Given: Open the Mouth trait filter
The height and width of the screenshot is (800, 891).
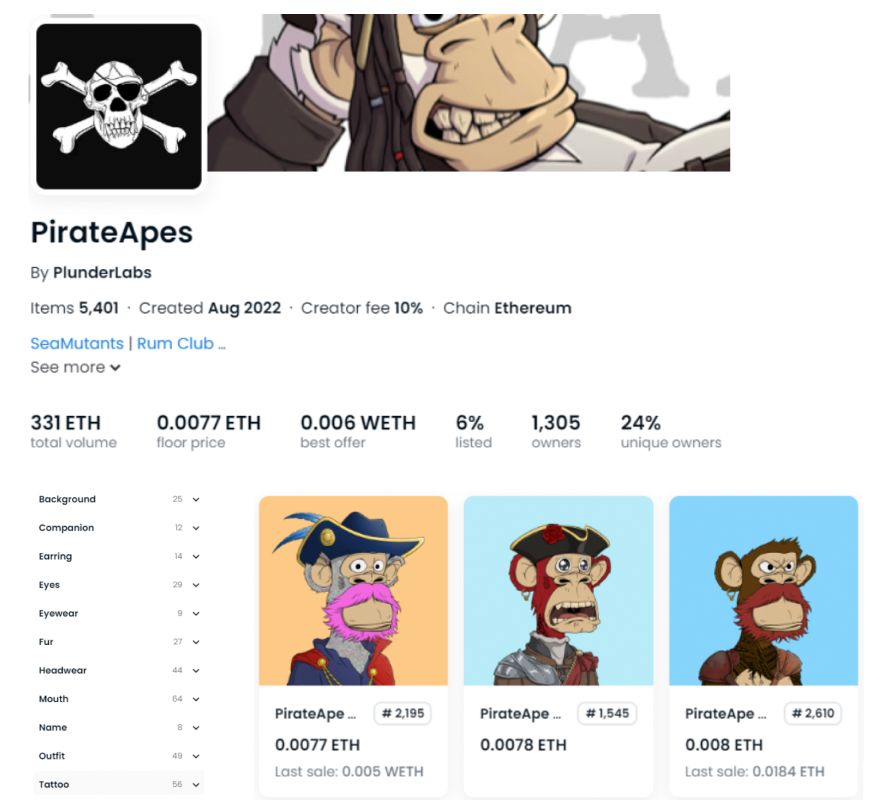Looking at the screenshot, I should coord(118,699).
